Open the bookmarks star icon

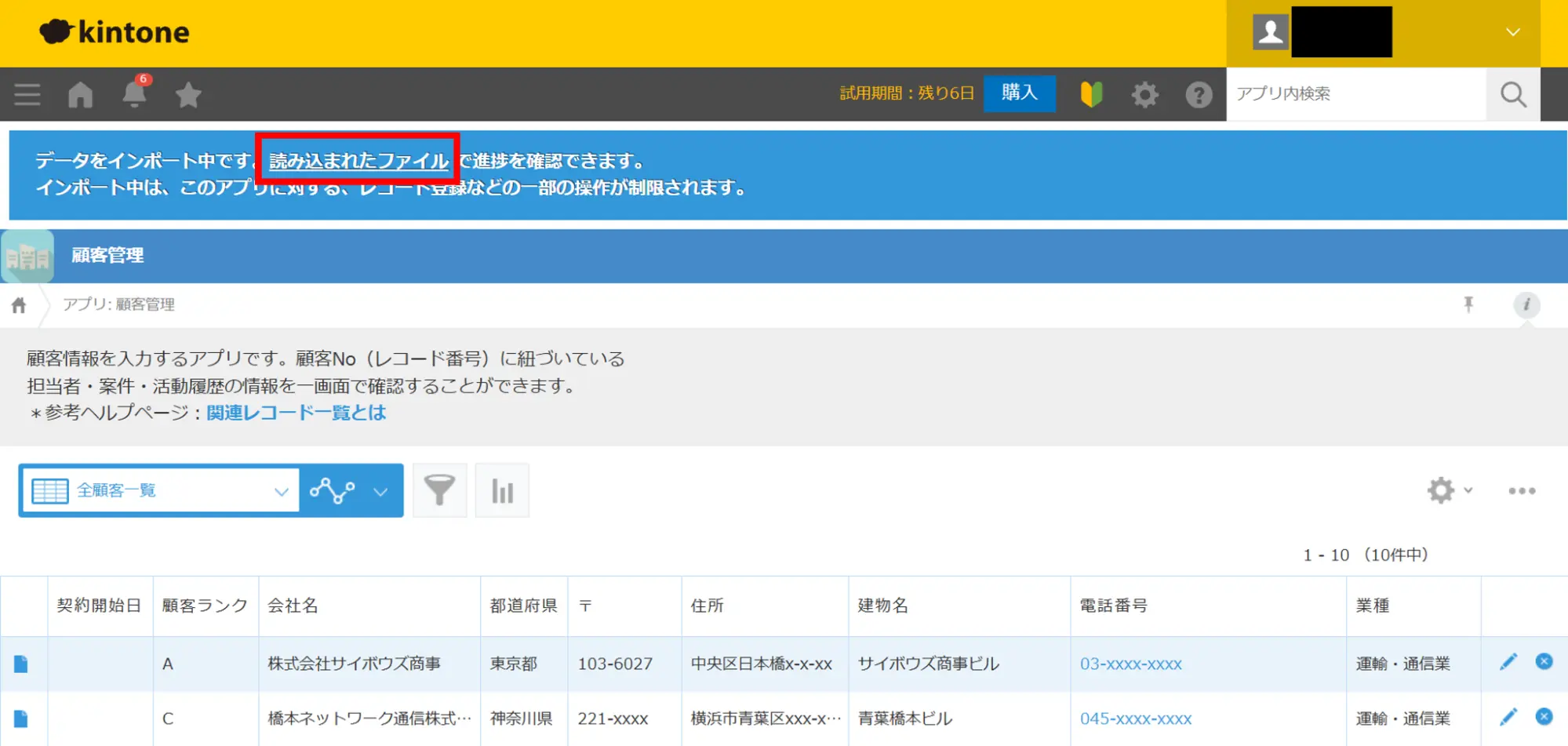click(x=188, y=96)
